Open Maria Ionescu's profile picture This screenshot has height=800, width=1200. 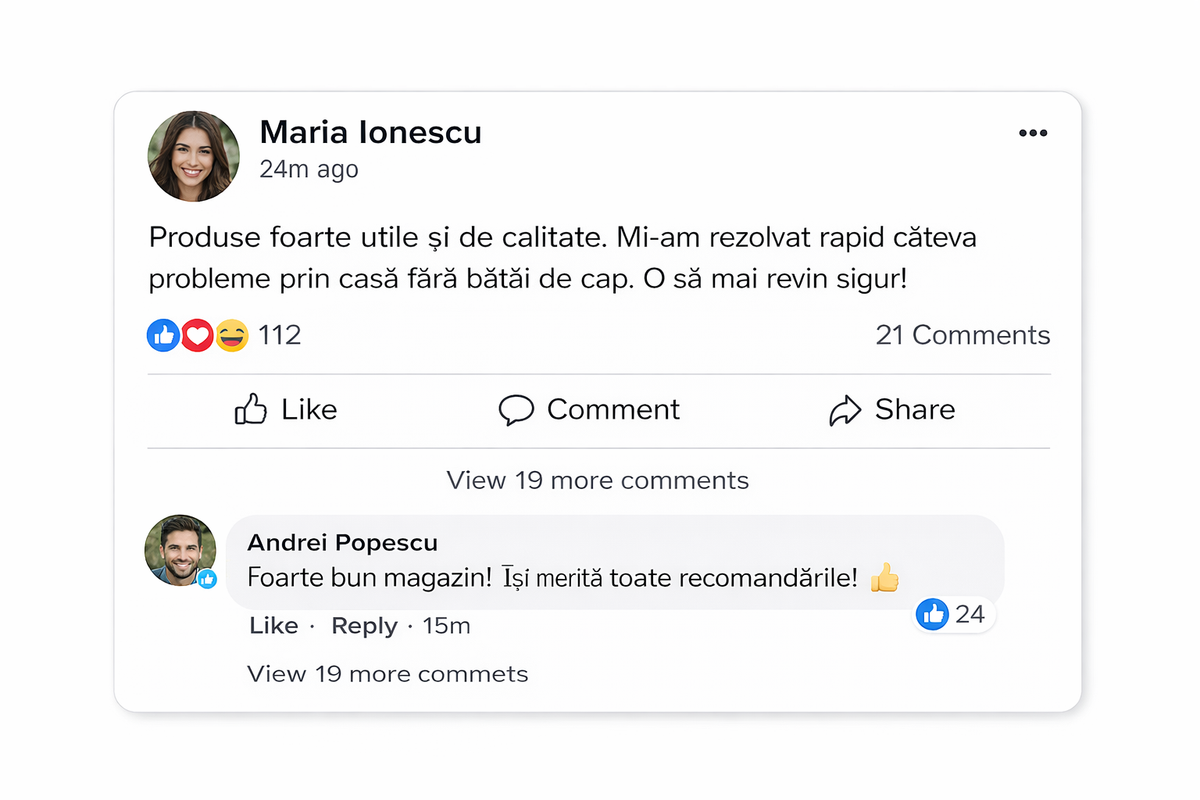tap(193, 155)
